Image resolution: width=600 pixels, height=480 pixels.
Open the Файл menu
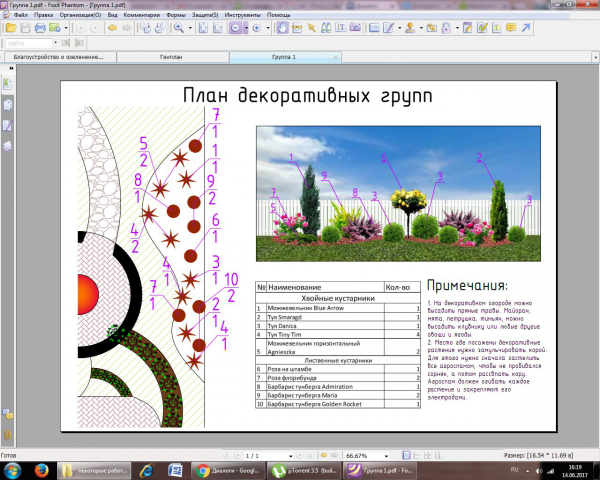(21, 15)
